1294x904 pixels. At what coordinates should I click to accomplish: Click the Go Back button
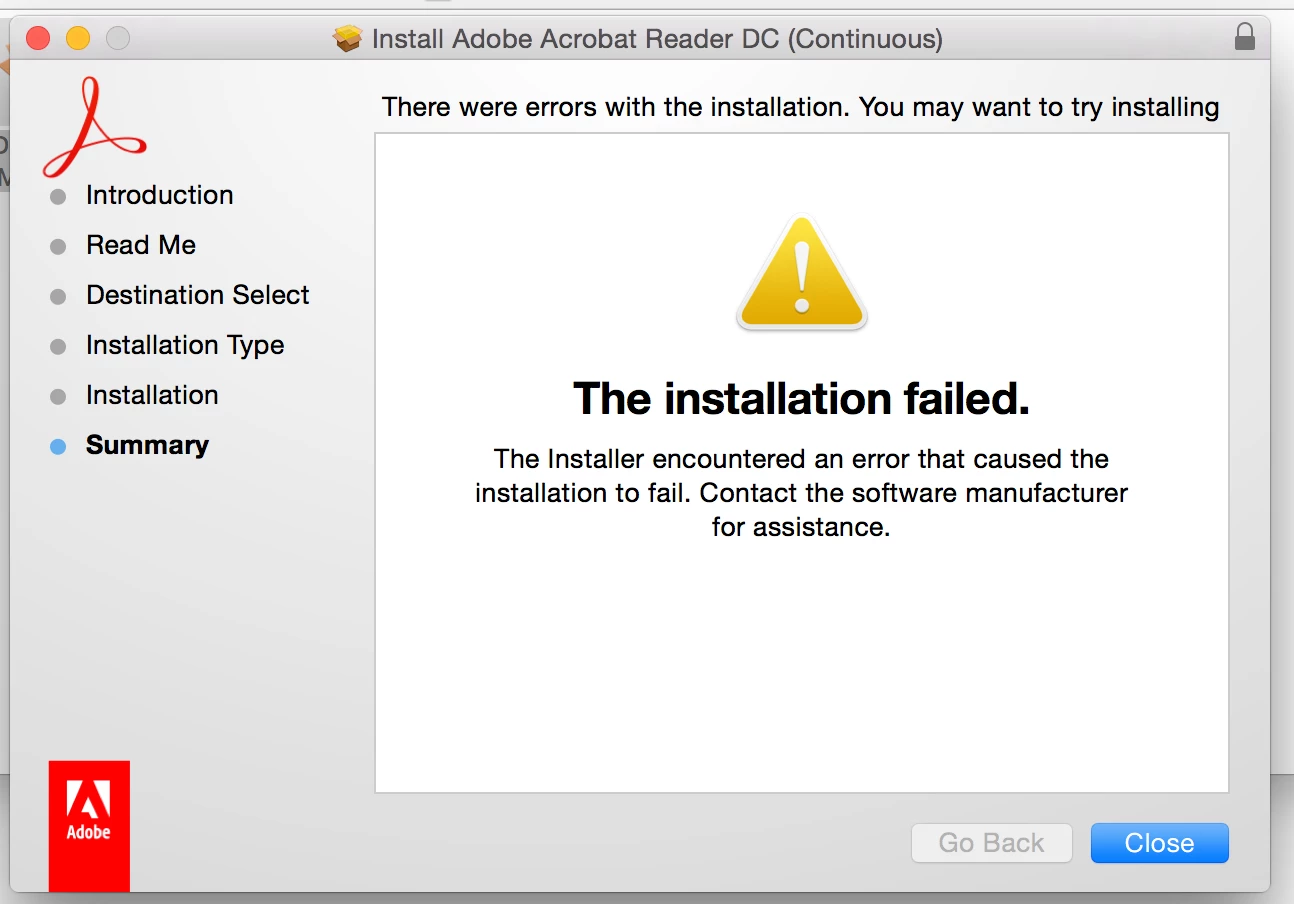pyautogui.click(x=991, y=843)
